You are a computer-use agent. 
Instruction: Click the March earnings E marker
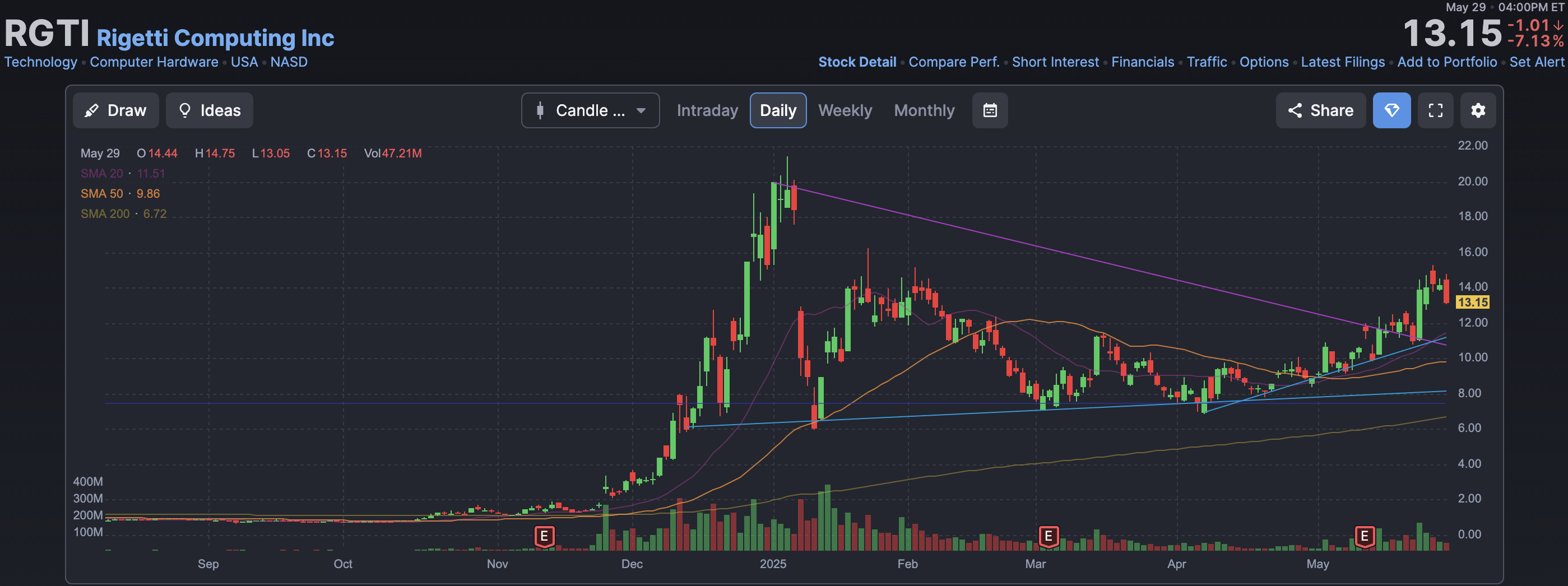[1048, 537]
